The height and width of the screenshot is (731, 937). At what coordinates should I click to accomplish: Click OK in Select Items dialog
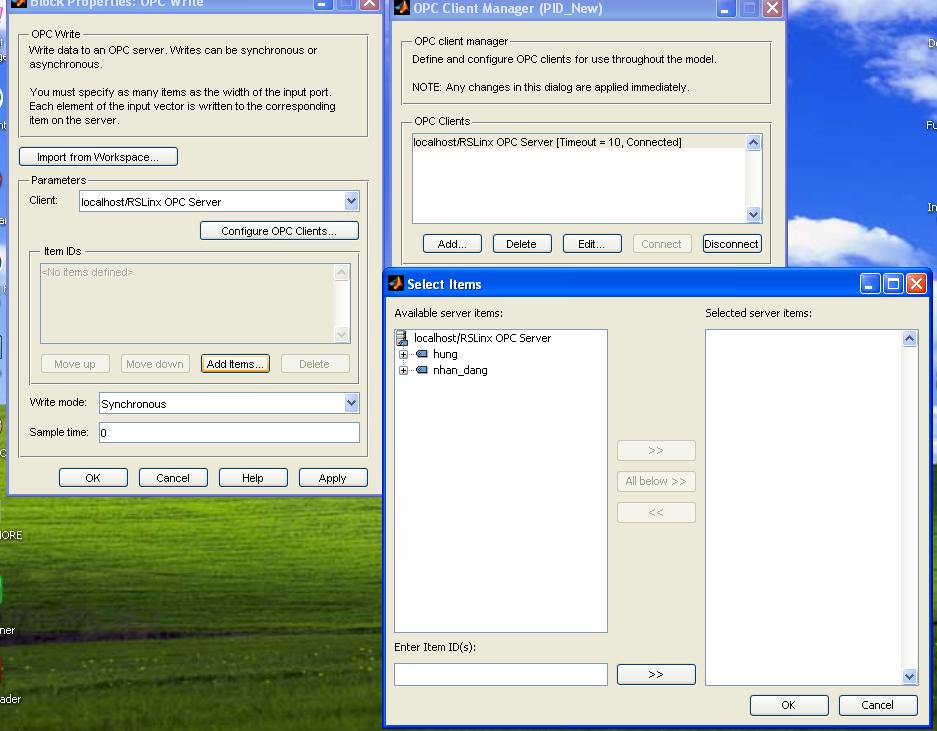click(789, 705)
